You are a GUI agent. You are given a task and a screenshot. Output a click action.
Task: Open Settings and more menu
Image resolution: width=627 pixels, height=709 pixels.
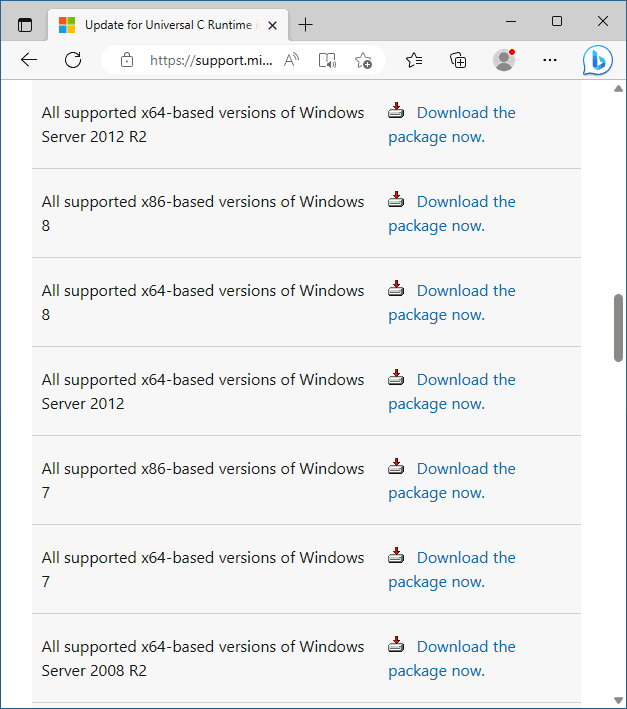(550, 60)
